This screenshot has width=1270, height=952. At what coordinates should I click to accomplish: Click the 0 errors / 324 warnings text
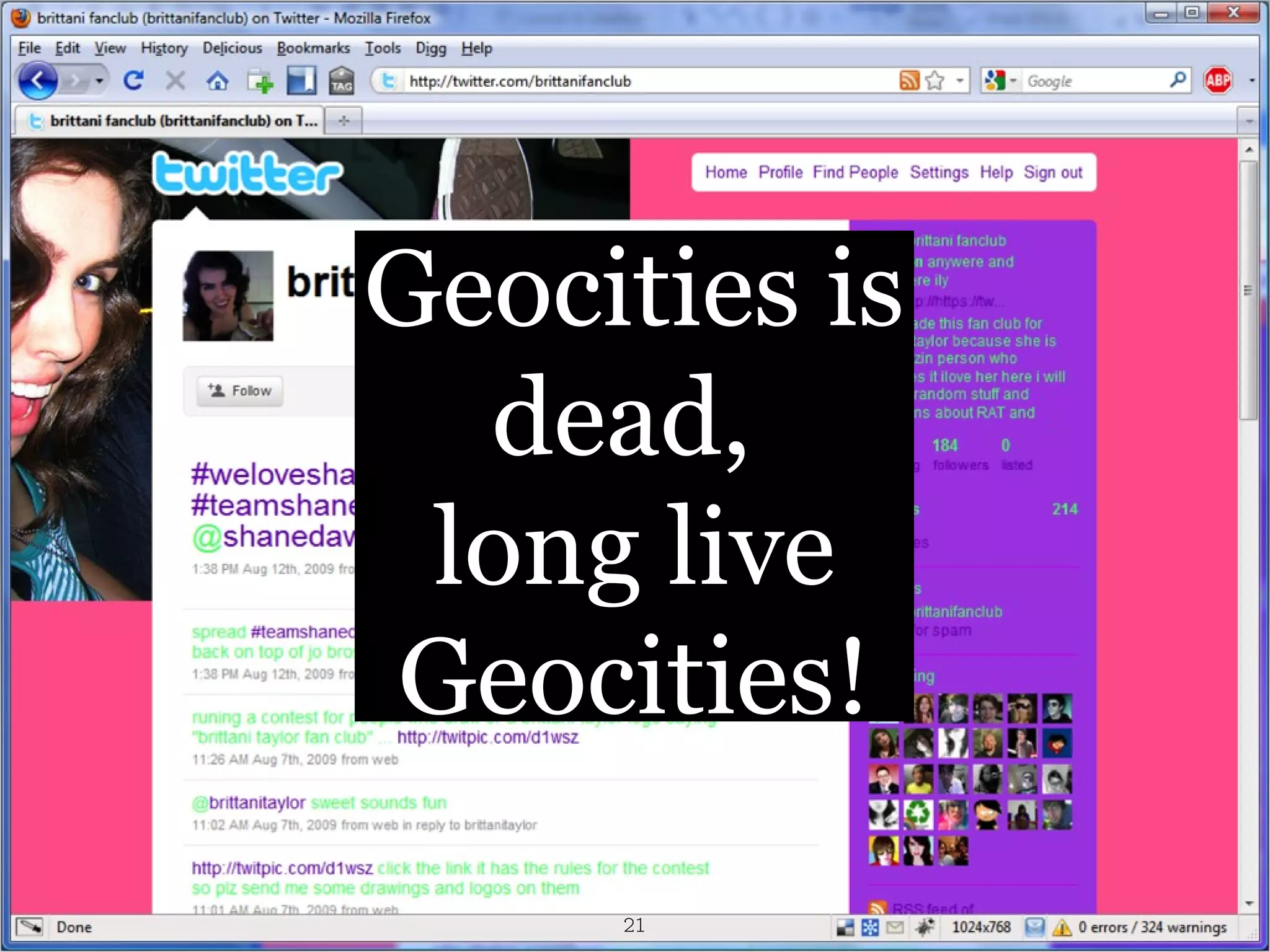[1152, 927]
